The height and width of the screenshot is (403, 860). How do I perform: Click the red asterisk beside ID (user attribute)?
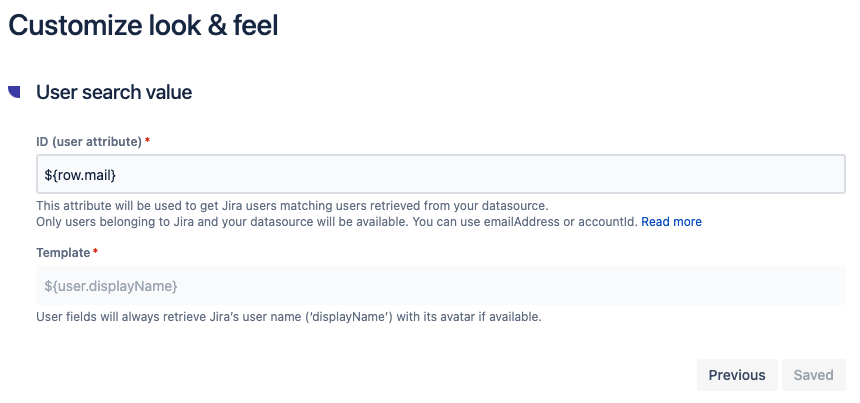tap(148, 142)
